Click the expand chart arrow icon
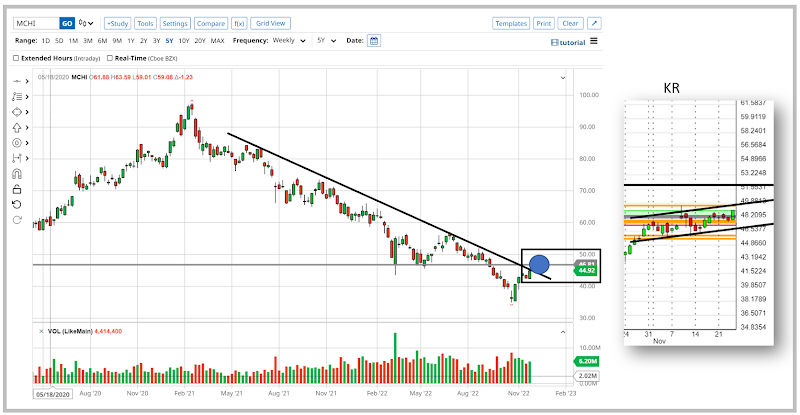 [594, 23]
